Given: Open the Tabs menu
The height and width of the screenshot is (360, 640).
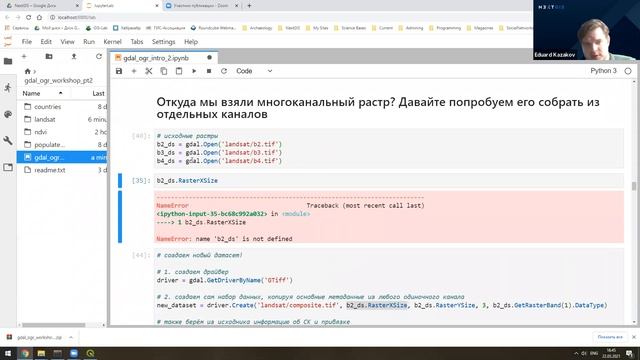Looking at the screenshot, I should (137, 42).
